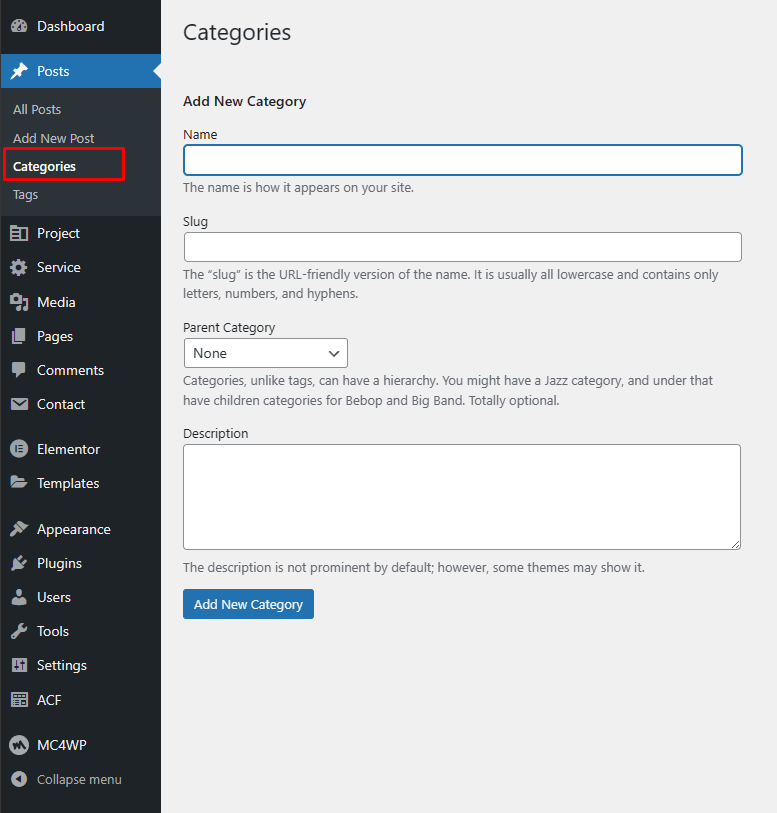Screen dimensions: 777x813
Task: Click the ACF table icon
Action: point(19,700)
